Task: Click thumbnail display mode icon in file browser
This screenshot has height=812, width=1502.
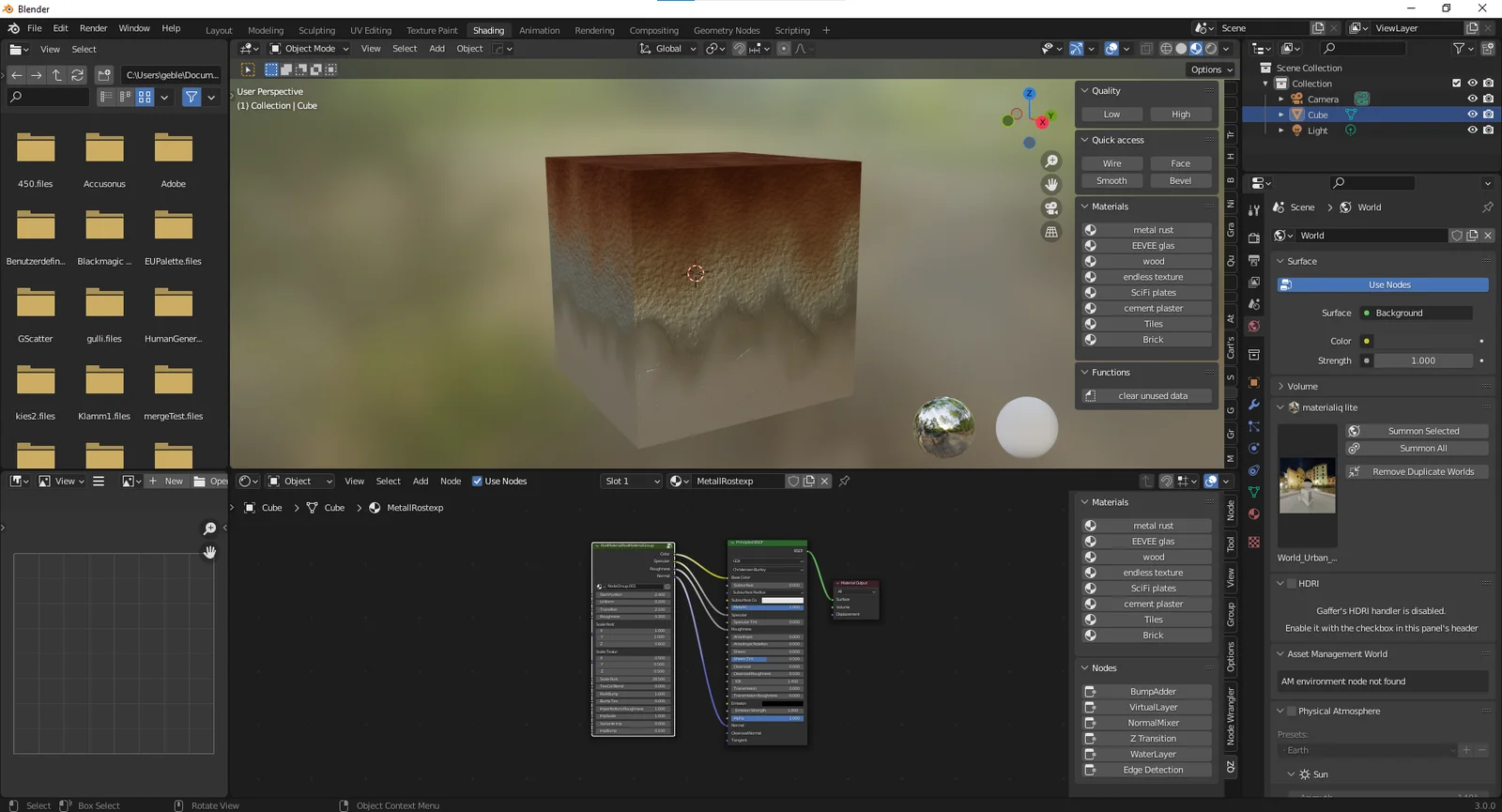Action: [x=145, y=97]
